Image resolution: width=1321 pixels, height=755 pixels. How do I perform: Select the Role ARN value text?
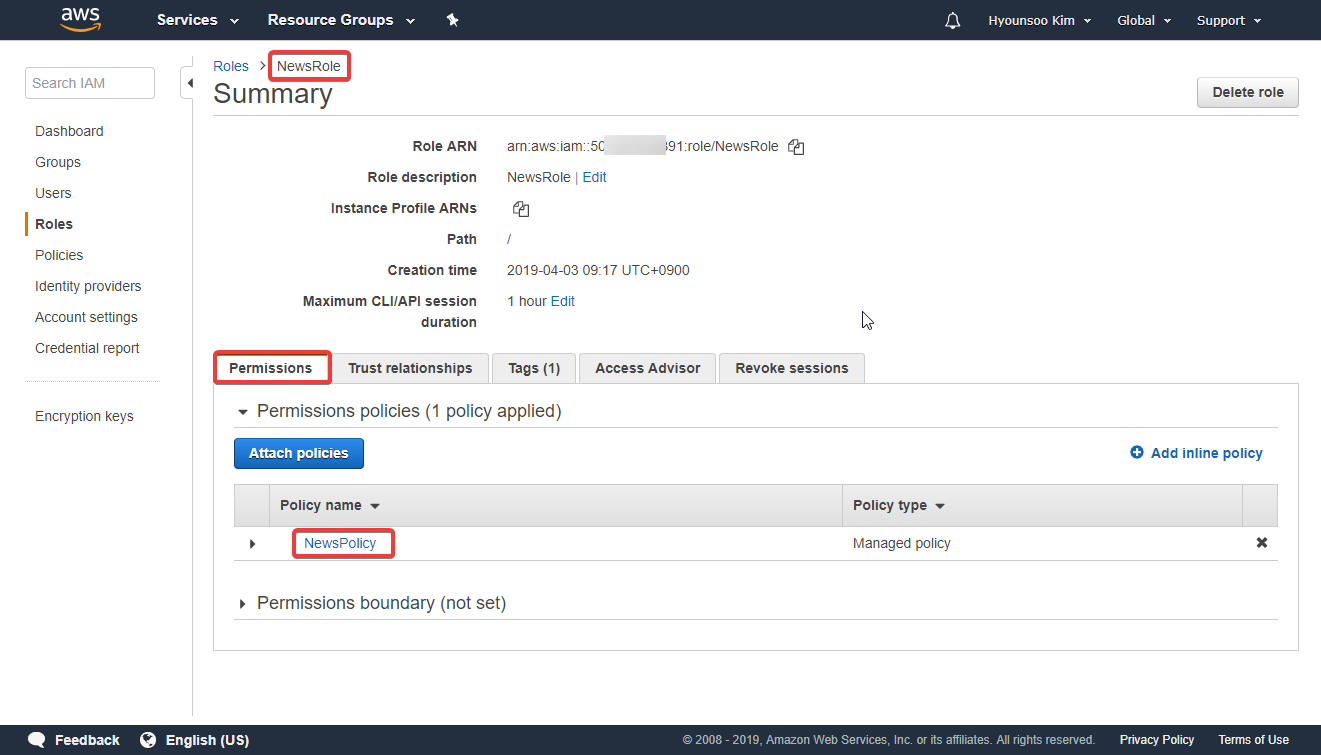(x=643, y=146)
